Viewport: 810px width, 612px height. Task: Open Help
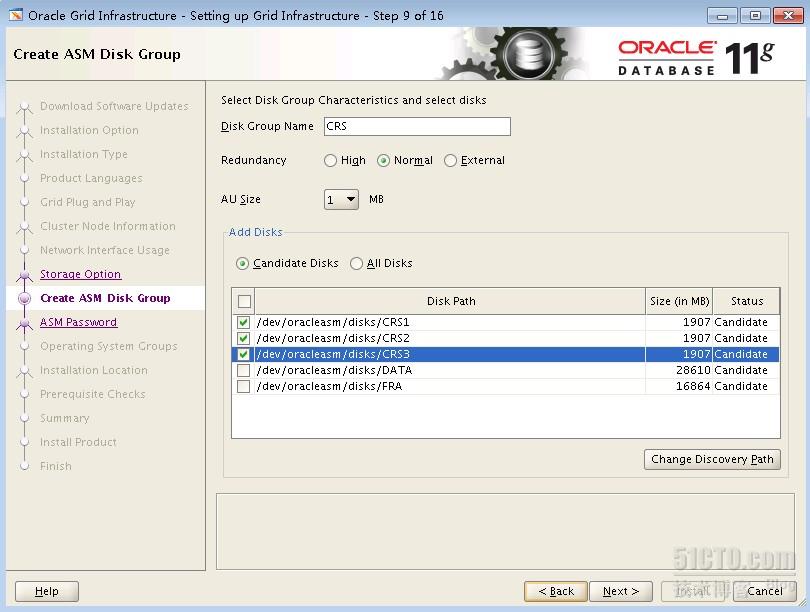coord(46,591)
